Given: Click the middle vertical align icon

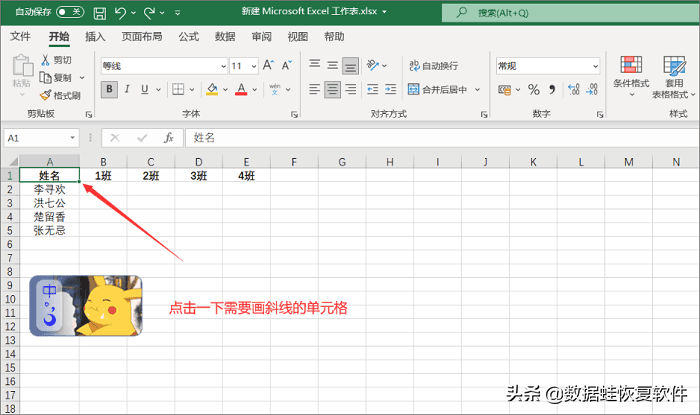Looking at the screenshot, I should [332, 66].
